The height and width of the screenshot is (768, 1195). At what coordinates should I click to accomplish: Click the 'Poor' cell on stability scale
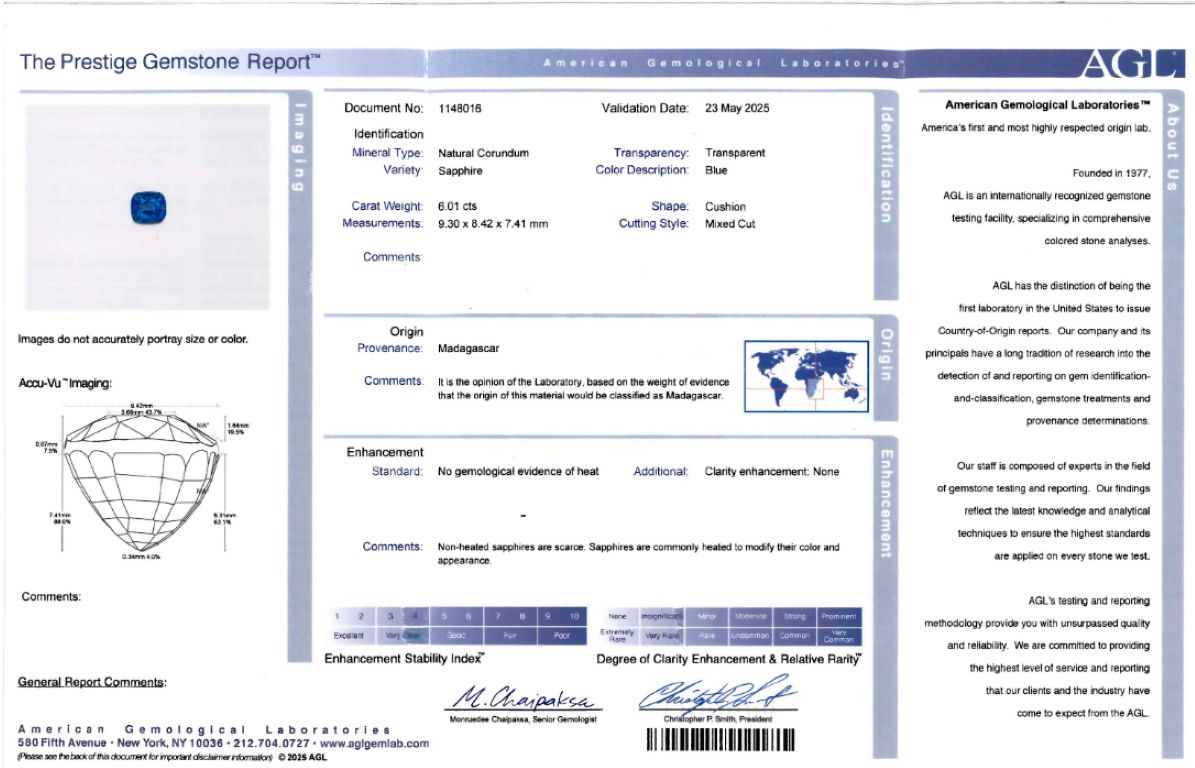click(x=562, y=635)
